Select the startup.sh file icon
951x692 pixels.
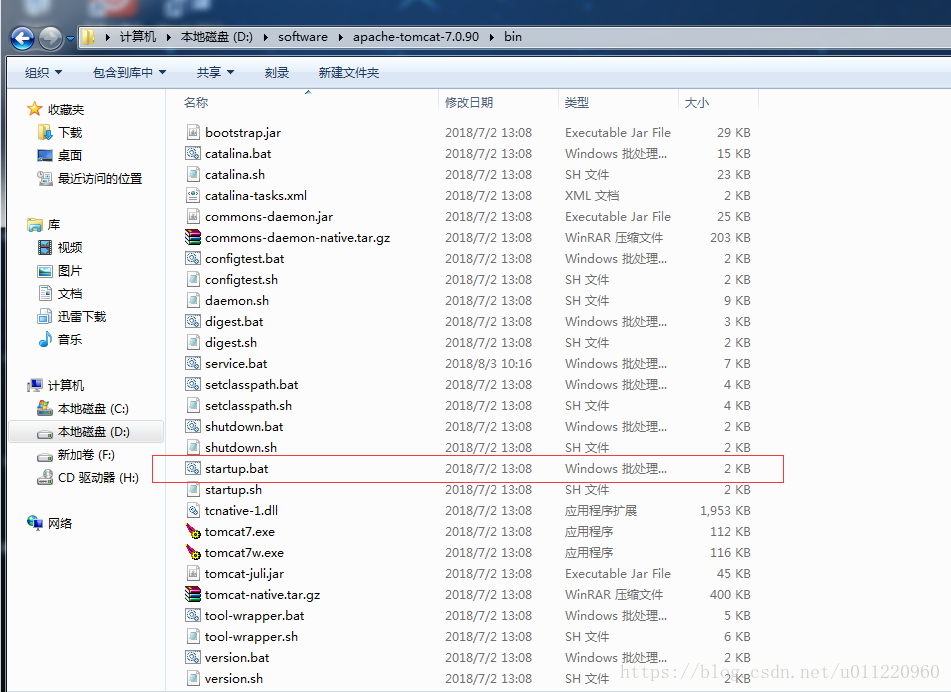tap(193, 489)
